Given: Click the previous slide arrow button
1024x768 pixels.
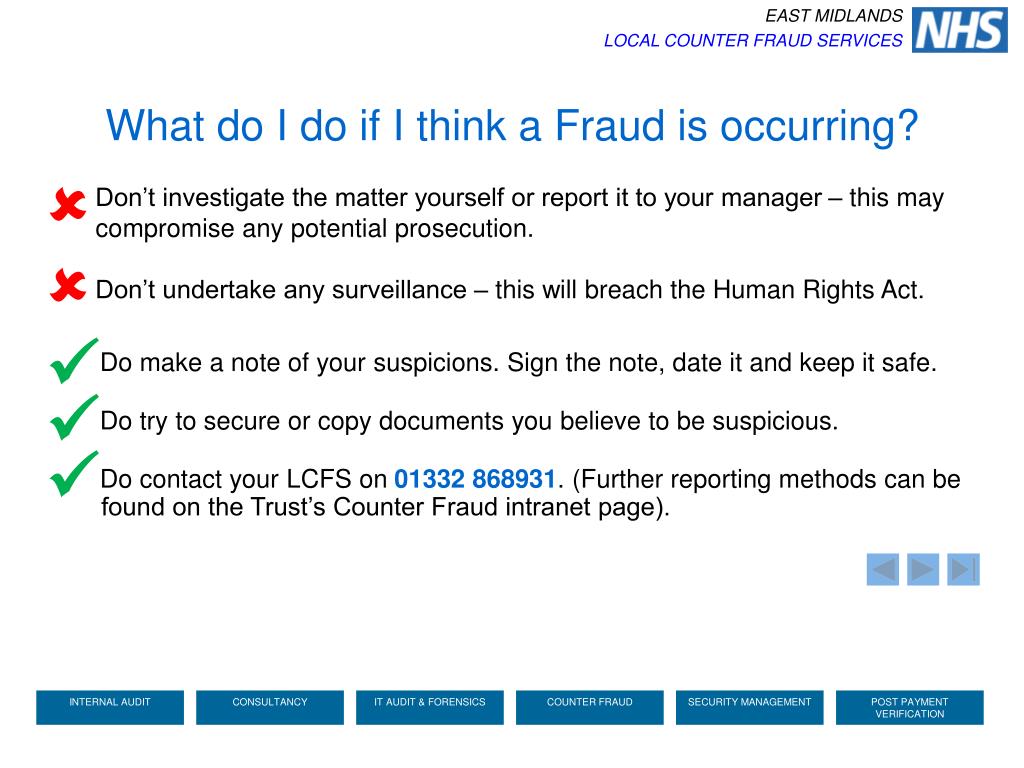Looking at the screenshot, I should point(883,569).
